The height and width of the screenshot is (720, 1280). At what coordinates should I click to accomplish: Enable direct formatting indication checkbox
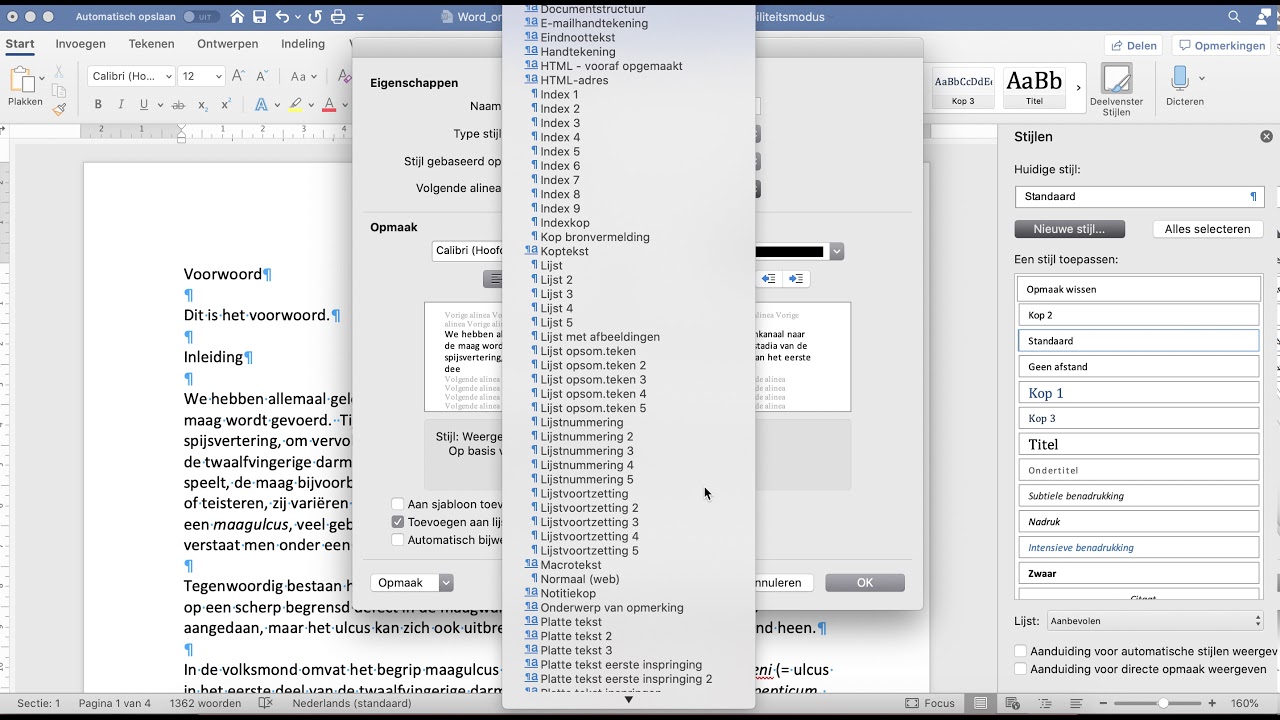point(1021,669)
